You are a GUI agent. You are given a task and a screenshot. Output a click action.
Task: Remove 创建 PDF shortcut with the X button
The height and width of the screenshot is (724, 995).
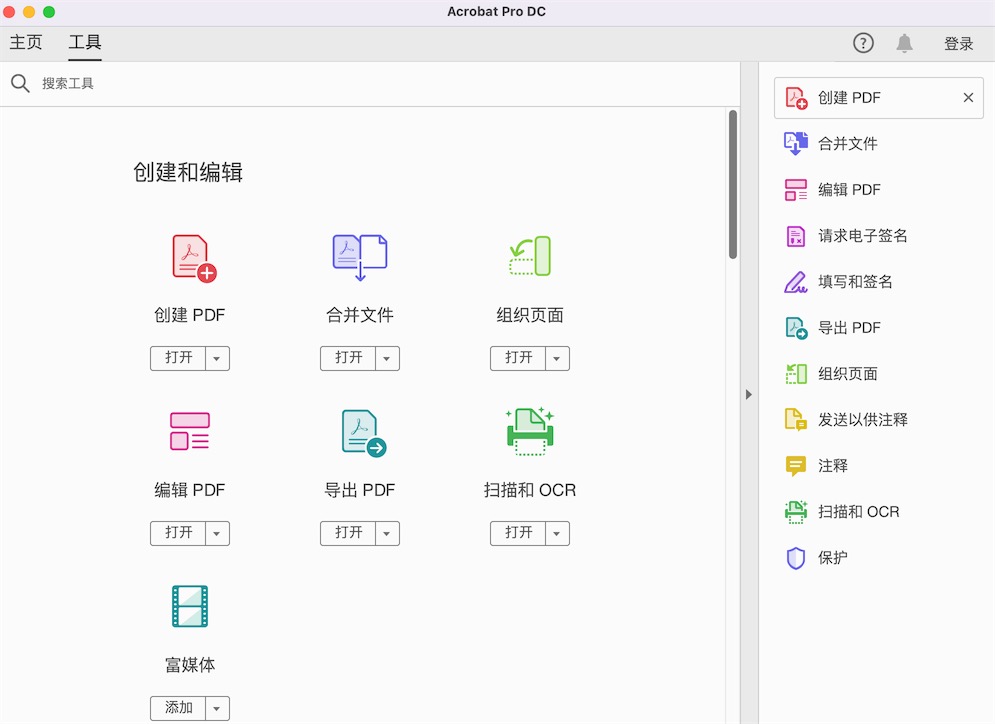968,98
